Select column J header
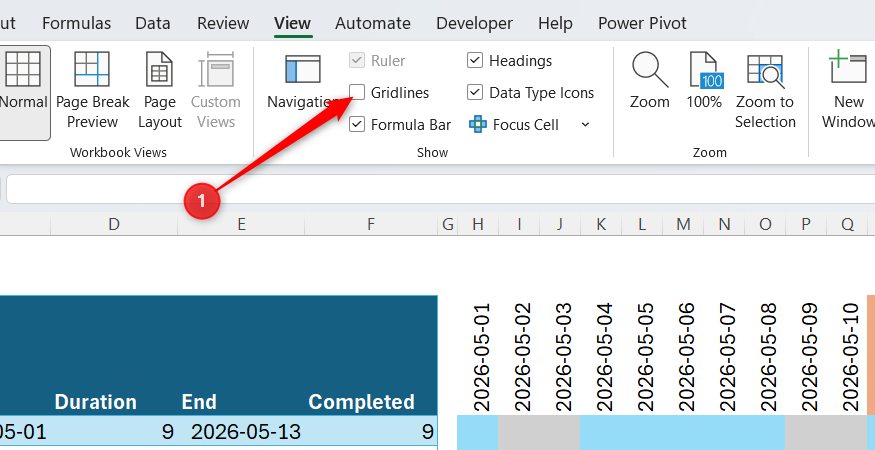 (x=560, y=224)
